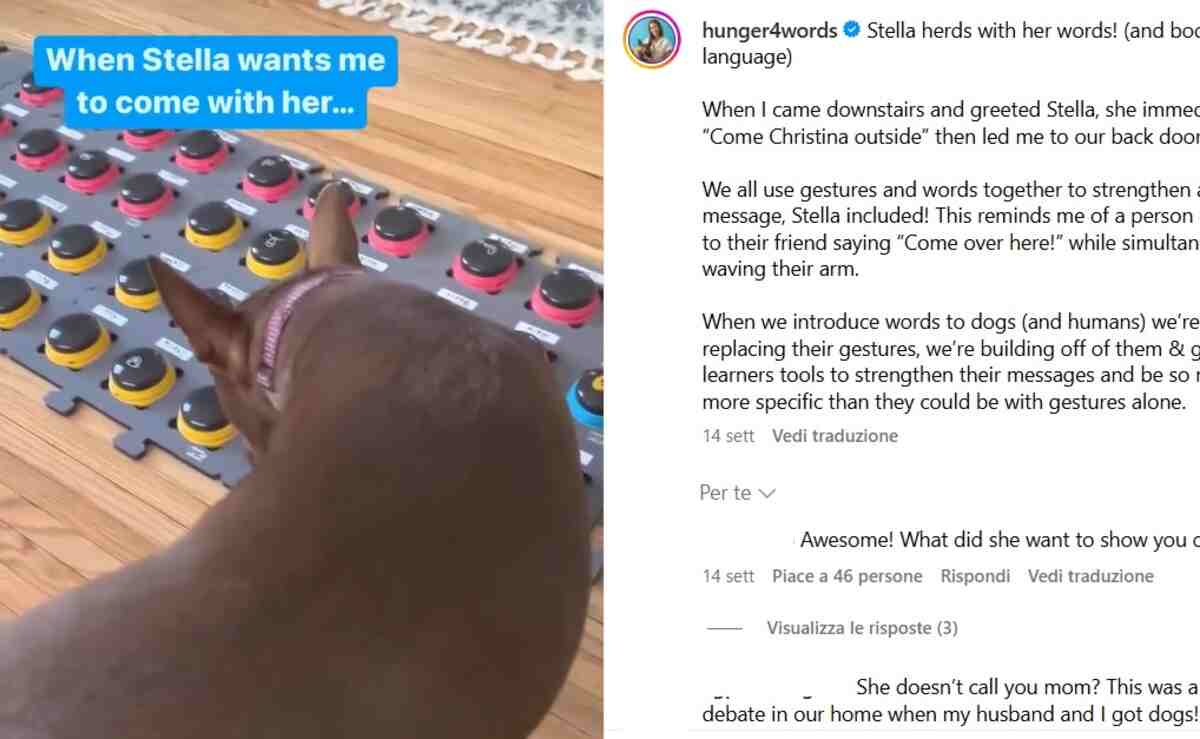Open the hunger4words username link
This screenshot has width=1200, height=739.
770,31
